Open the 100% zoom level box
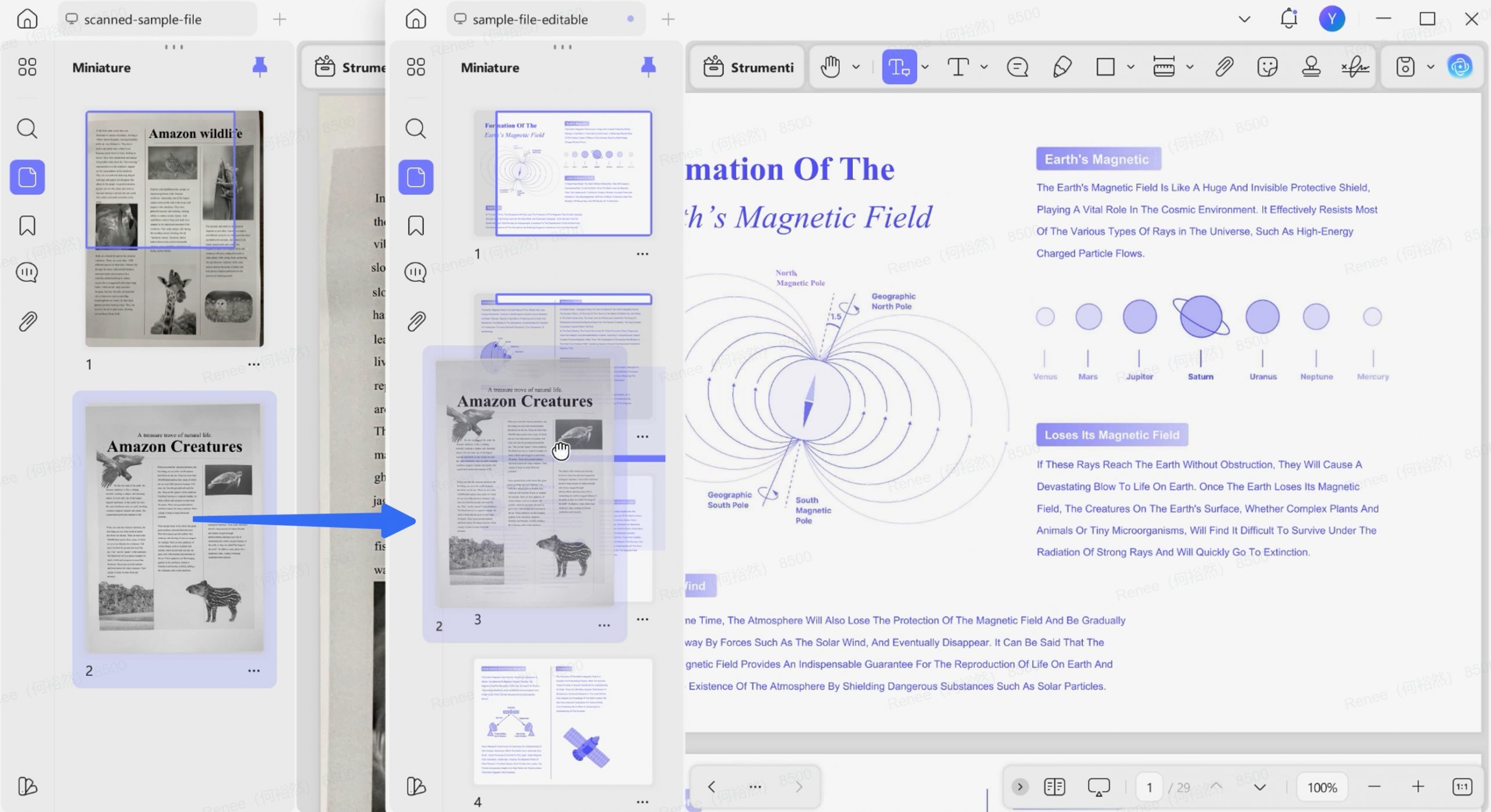This screenshot has height=812, width=1491. (x=1322, y=787)
